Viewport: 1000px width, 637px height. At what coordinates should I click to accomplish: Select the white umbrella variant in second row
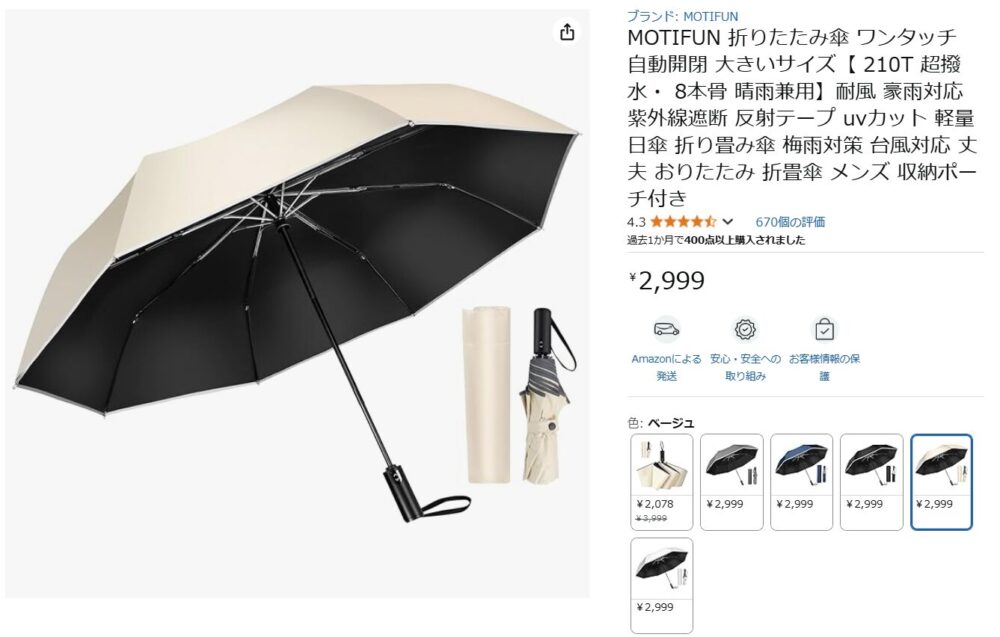click(661, 585)
